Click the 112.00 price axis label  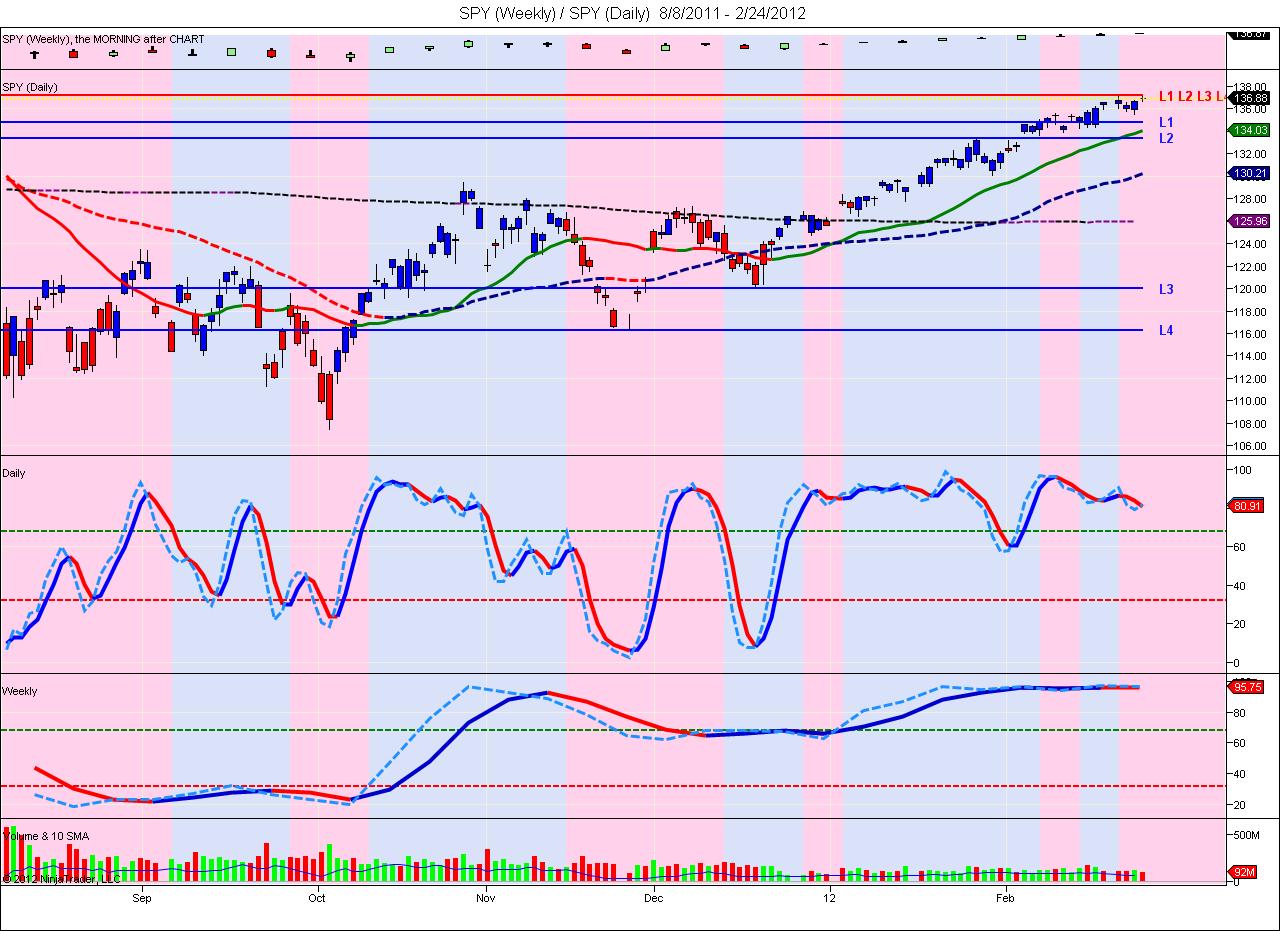(1252, 379)
